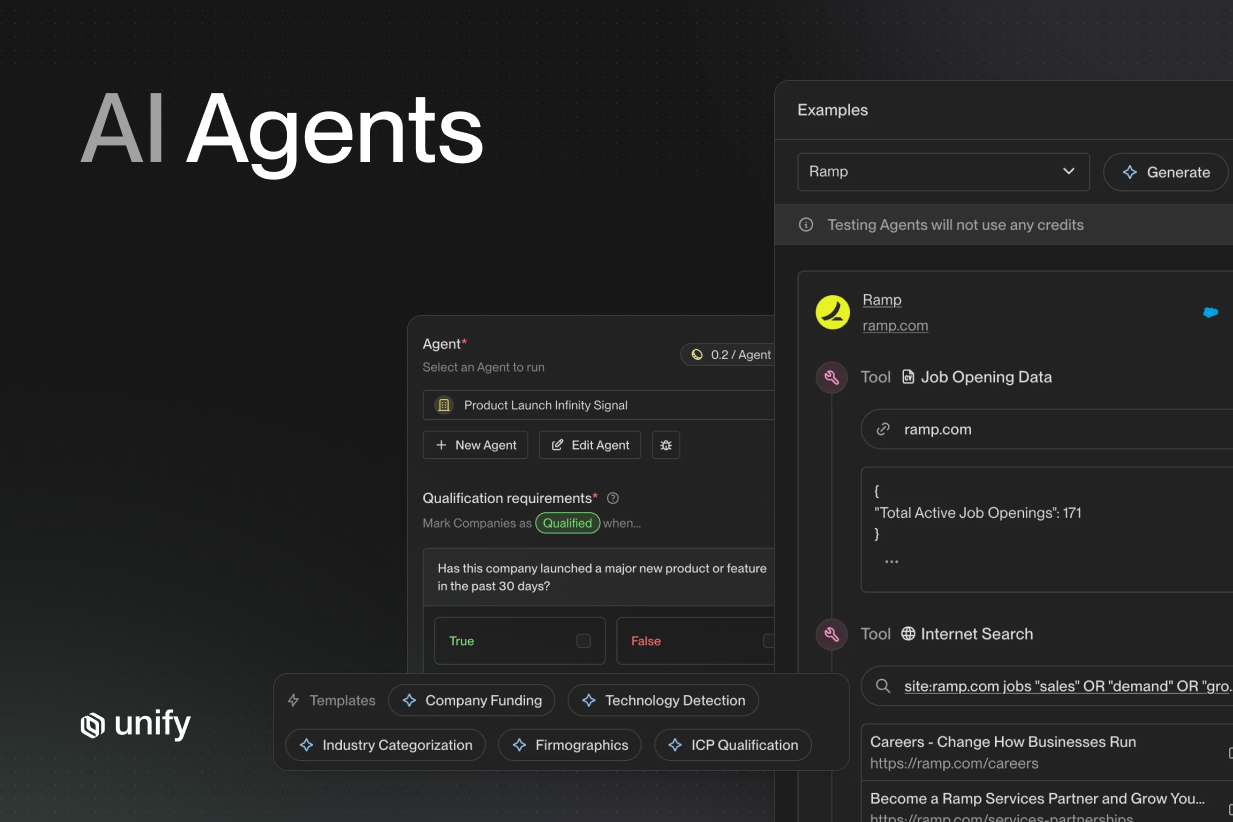Click the Ramp yellow logo avatar
The height and width of the screenshot is (822, 1233).
pyautogui.click(x=833, y=312)
